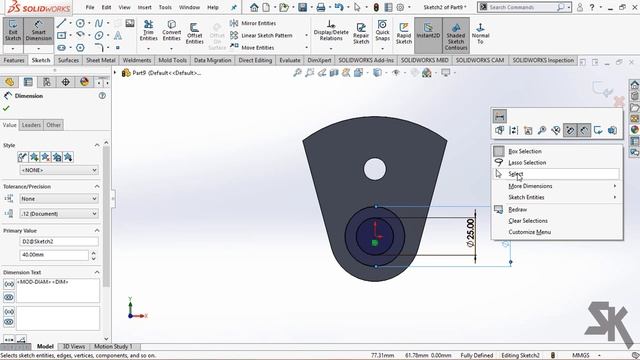Image resolution: width=640 pixels, height=360 pixels.
Task: Click the Save icon in top toolbar
Action: 302,7
